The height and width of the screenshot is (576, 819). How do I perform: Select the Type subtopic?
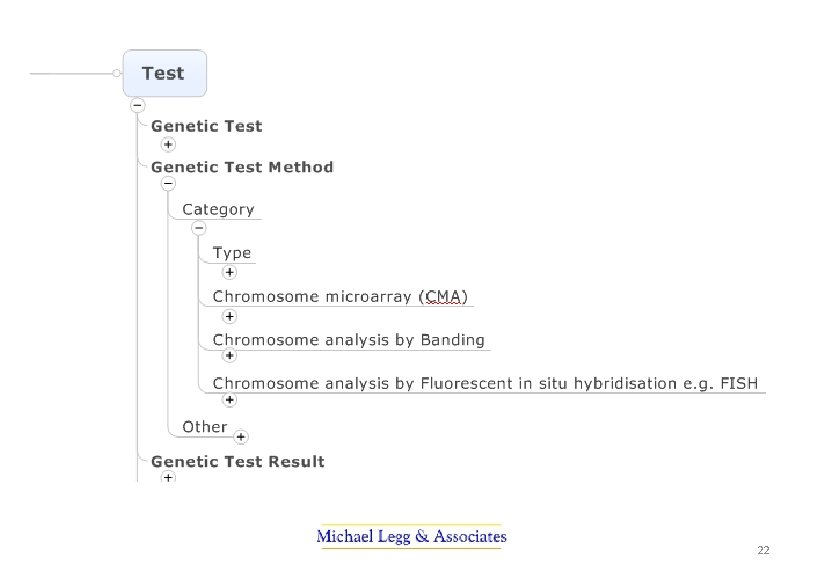tap(232, 253)
